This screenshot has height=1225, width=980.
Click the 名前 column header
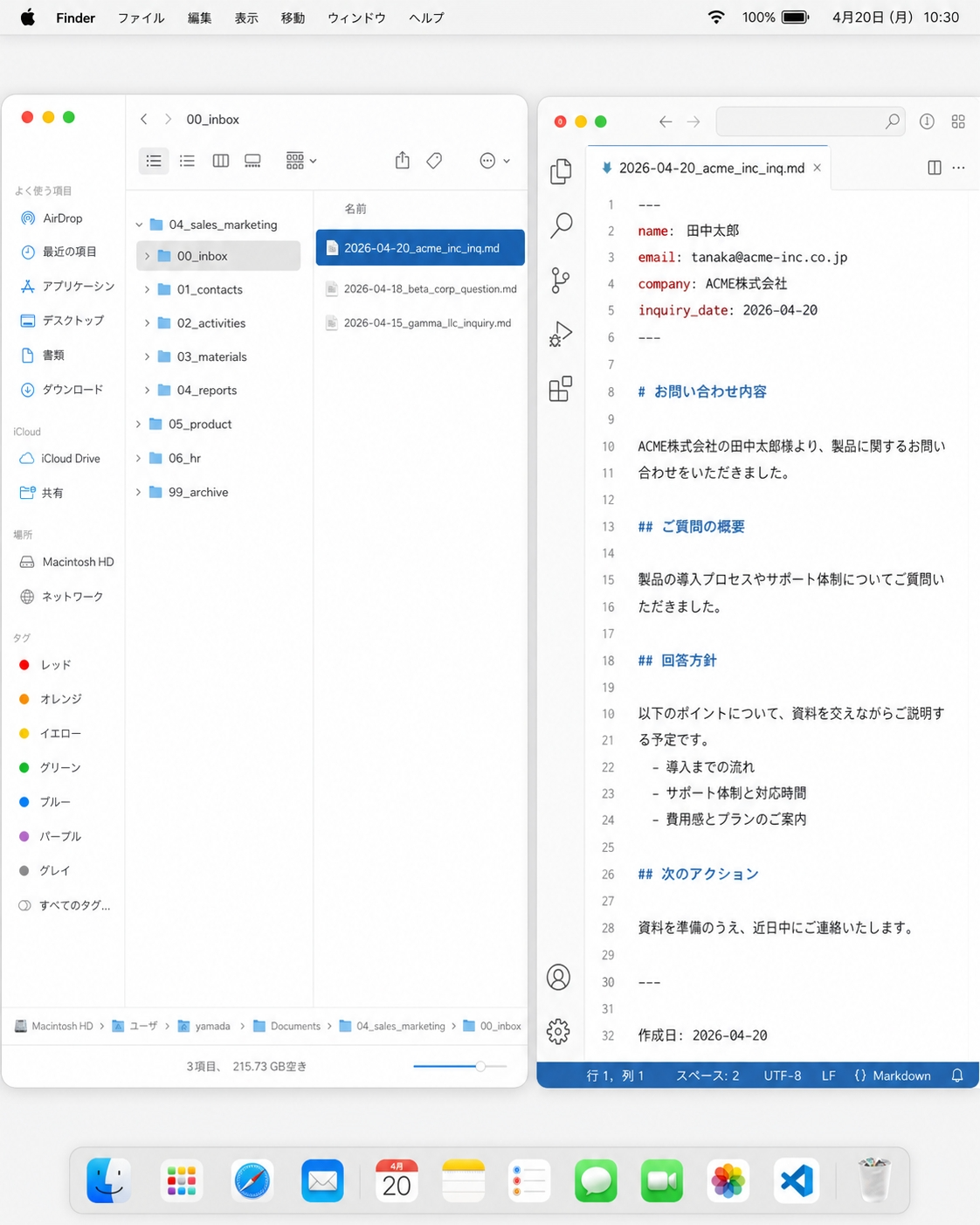coord(355,209)
